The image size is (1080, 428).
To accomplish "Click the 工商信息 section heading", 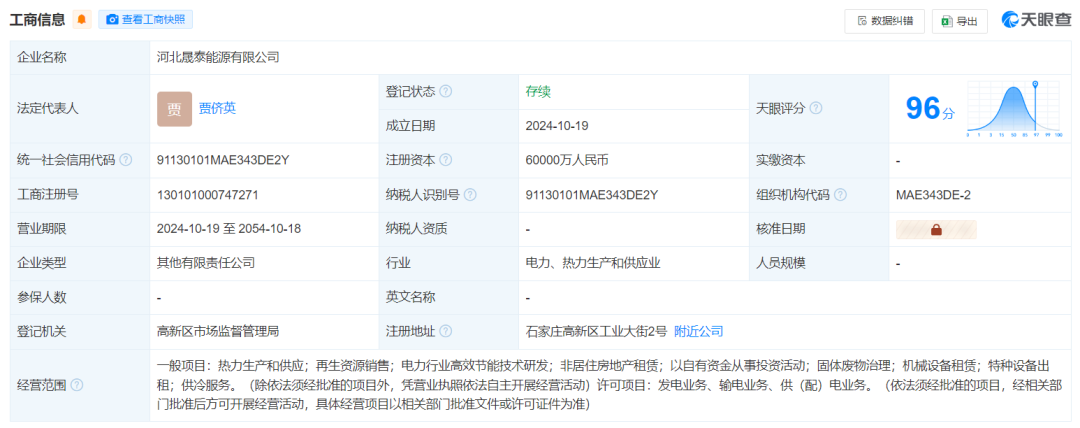I will click(x=37, y=20).
